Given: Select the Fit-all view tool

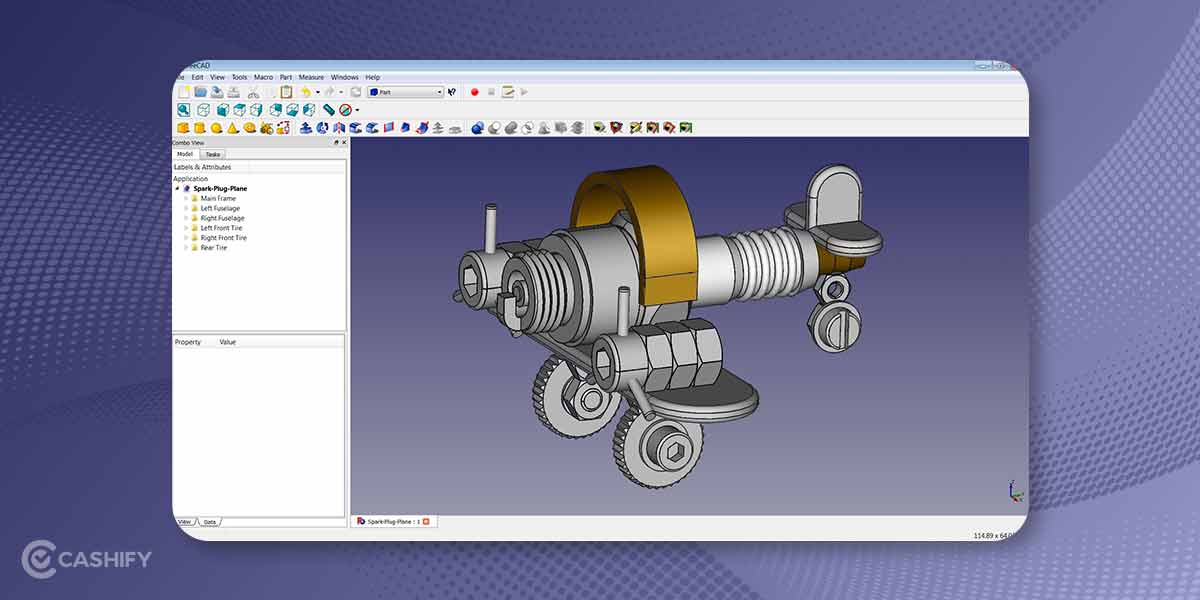Looking at the screenshot, I should [x=184, y=108].
